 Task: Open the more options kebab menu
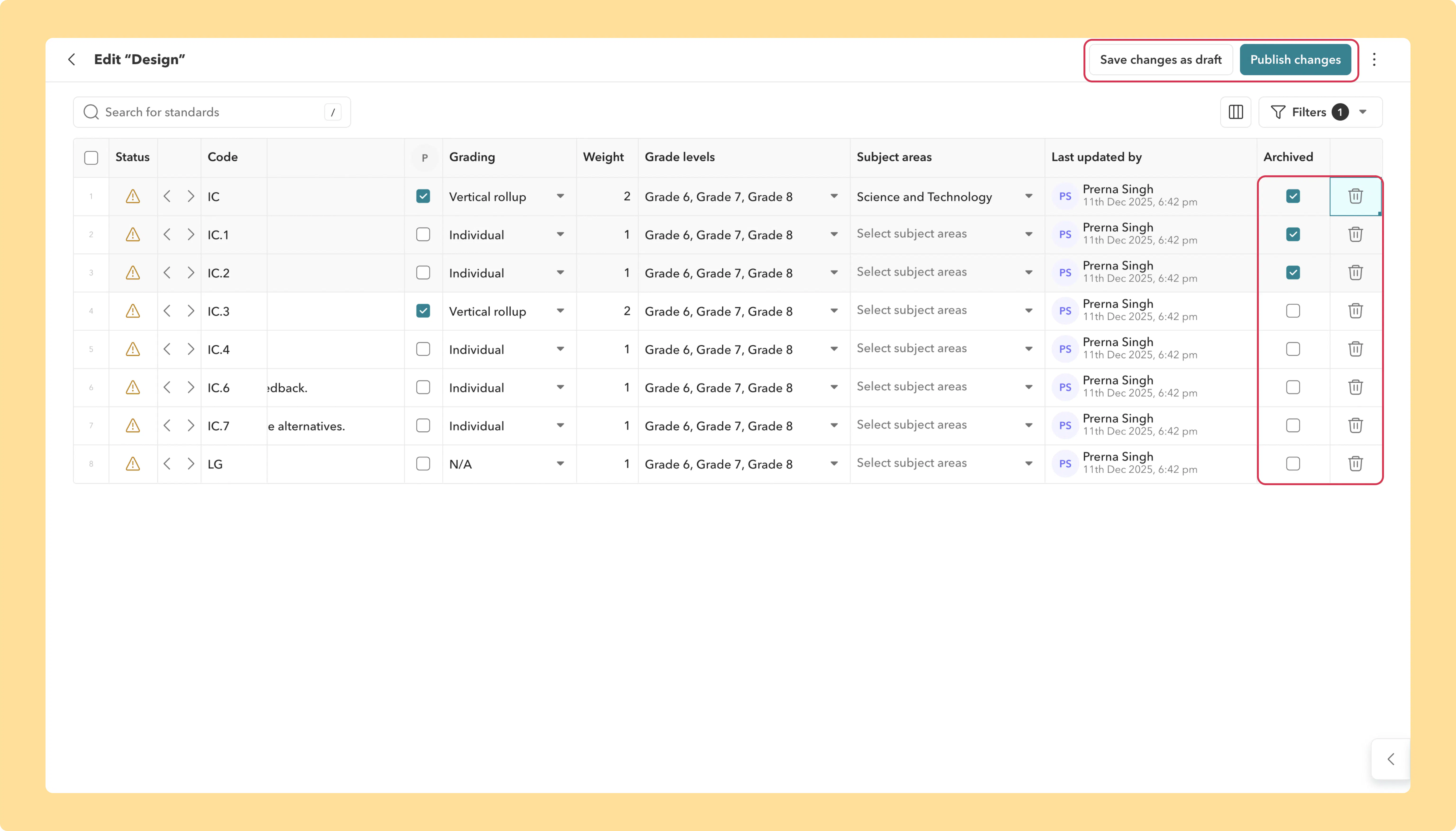[x=1374, y=59]
